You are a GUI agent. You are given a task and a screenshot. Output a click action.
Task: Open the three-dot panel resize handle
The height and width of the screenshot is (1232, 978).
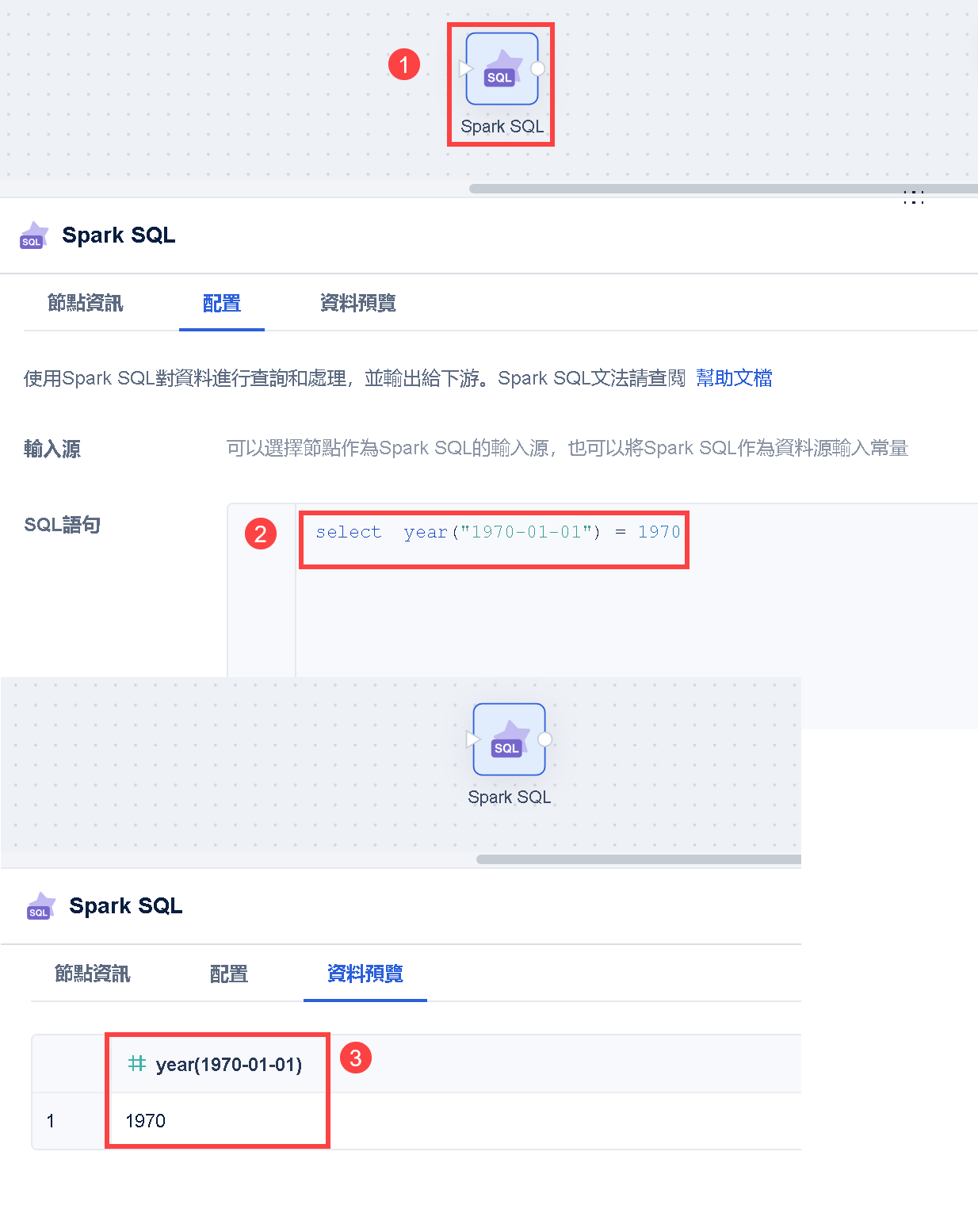[914, 197]
